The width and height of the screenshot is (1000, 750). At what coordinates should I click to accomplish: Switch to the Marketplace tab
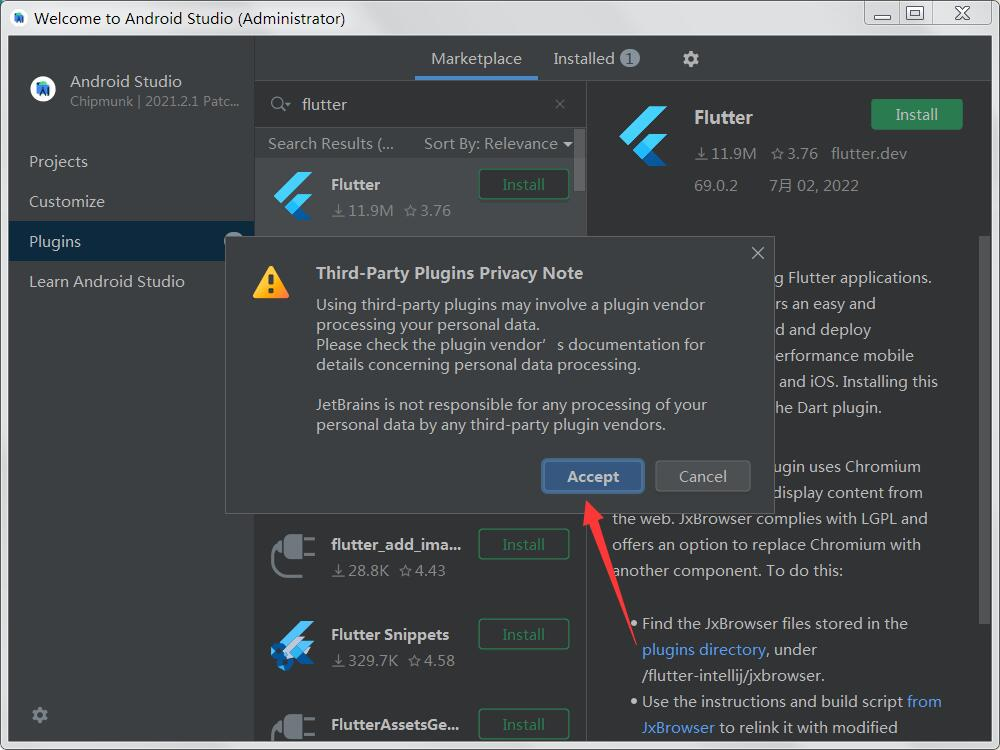[476, 59]
